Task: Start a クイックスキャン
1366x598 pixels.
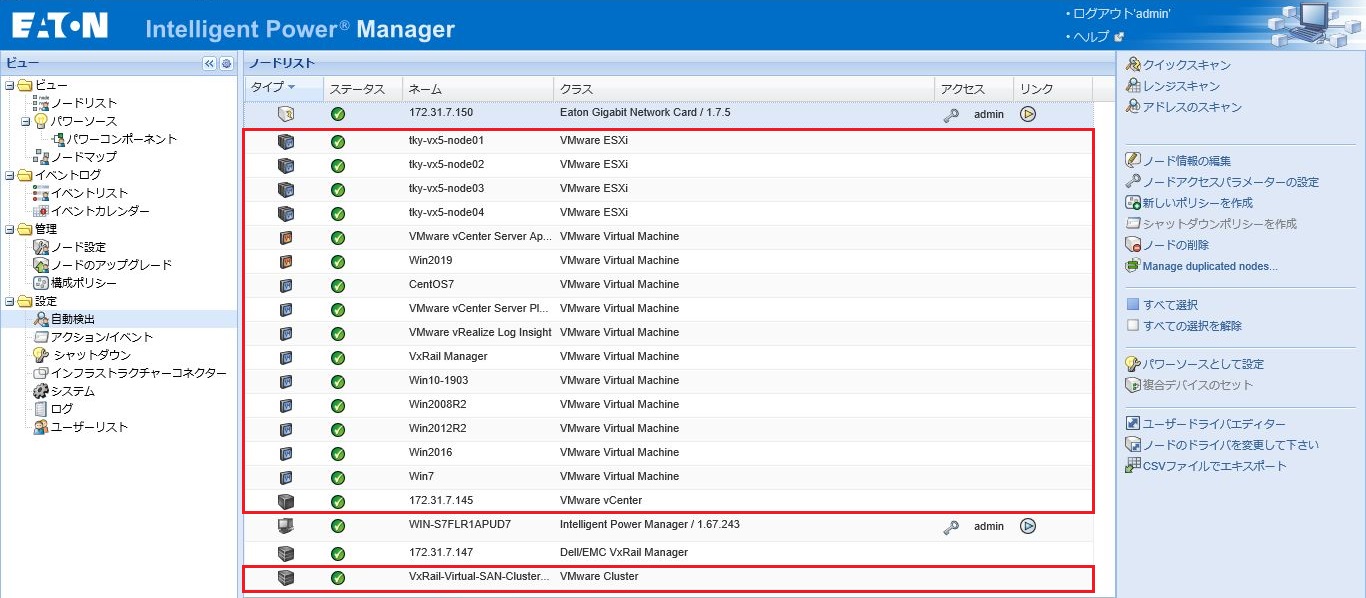Action: 1186,65
